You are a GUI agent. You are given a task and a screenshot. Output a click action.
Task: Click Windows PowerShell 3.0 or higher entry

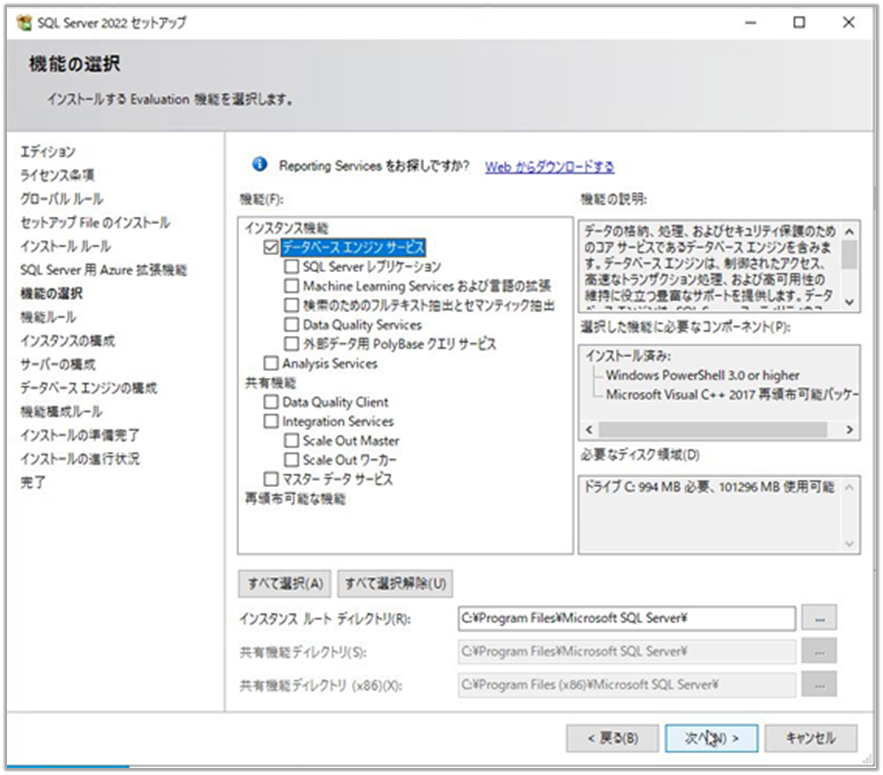coord(703,375)
